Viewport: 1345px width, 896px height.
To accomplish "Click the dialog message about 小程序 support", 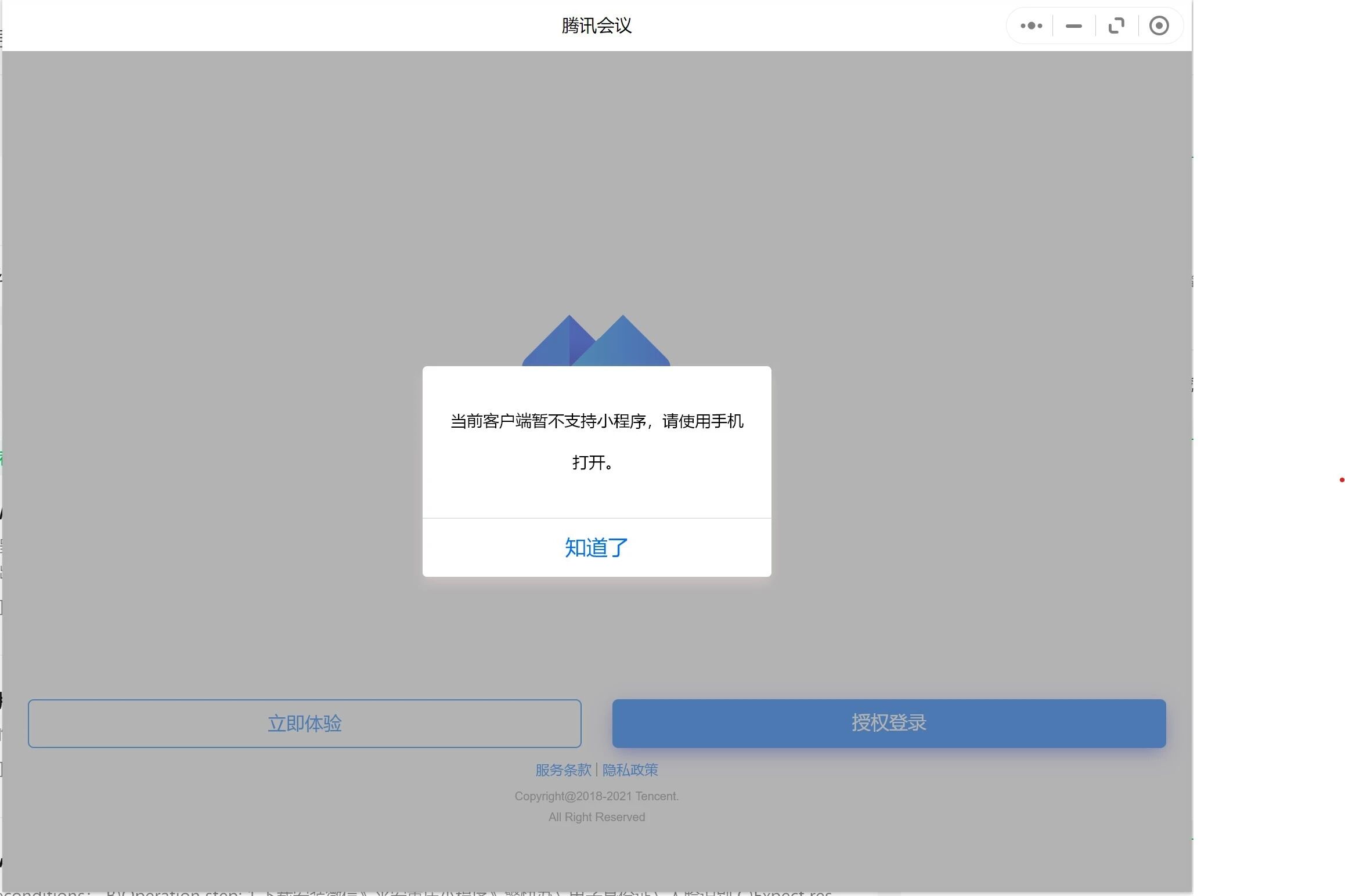I will point(596,421).
